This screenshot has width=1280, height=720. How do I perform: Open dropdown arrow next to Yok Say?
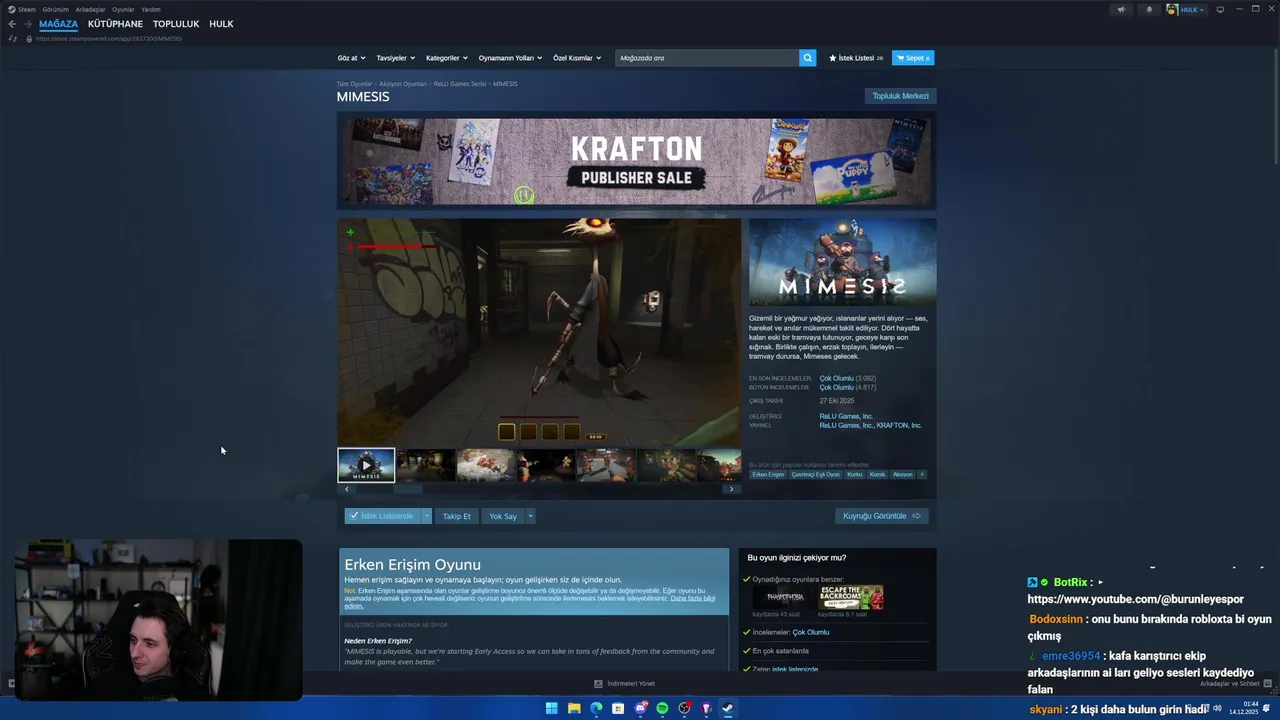click(x=530, y=516)
